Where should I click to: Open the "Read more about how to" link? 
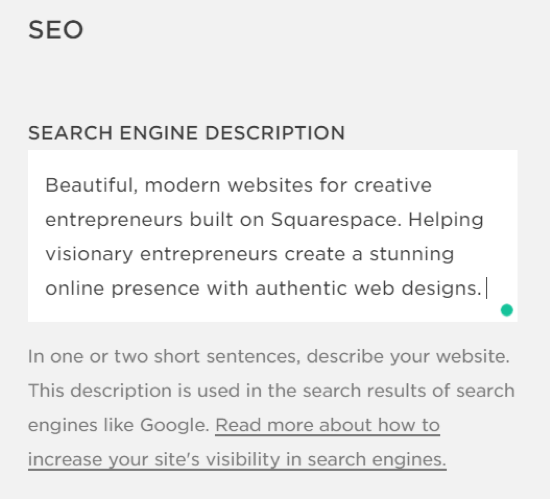coord(327,425)
